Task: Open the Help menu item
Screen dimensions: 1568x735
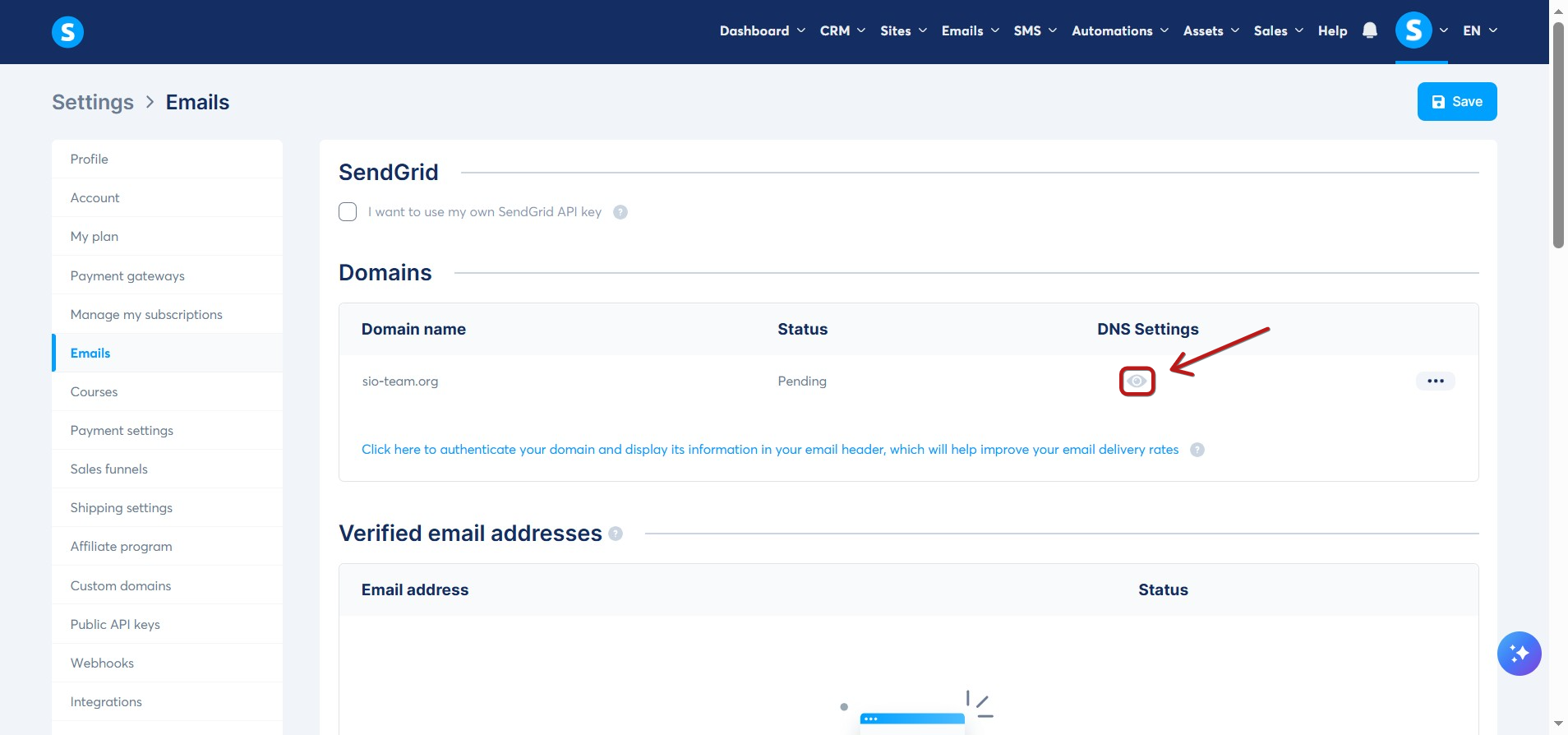Action: coord(1332,30)
